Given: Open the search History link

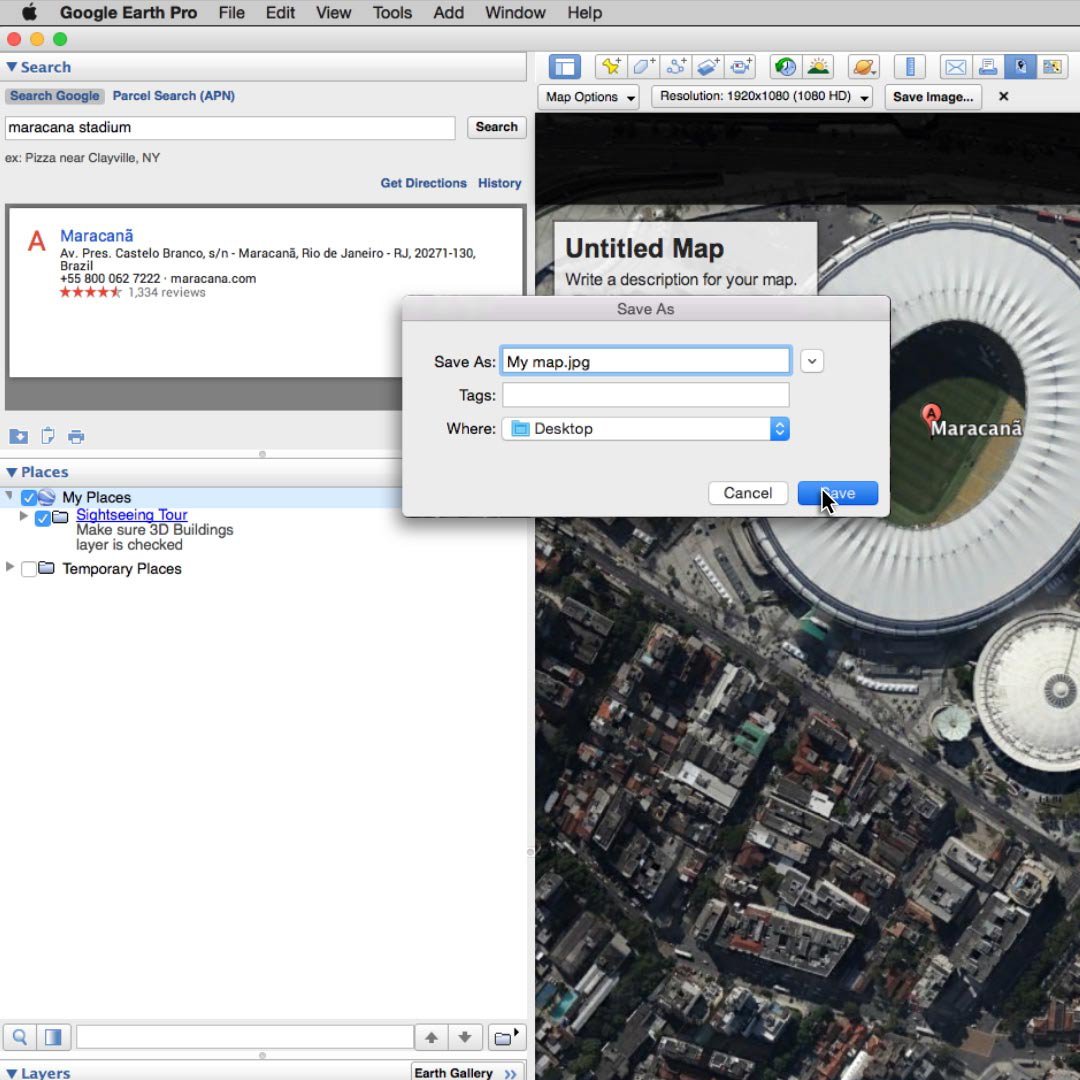Looking at the screenshot, I should click(499, 183).
